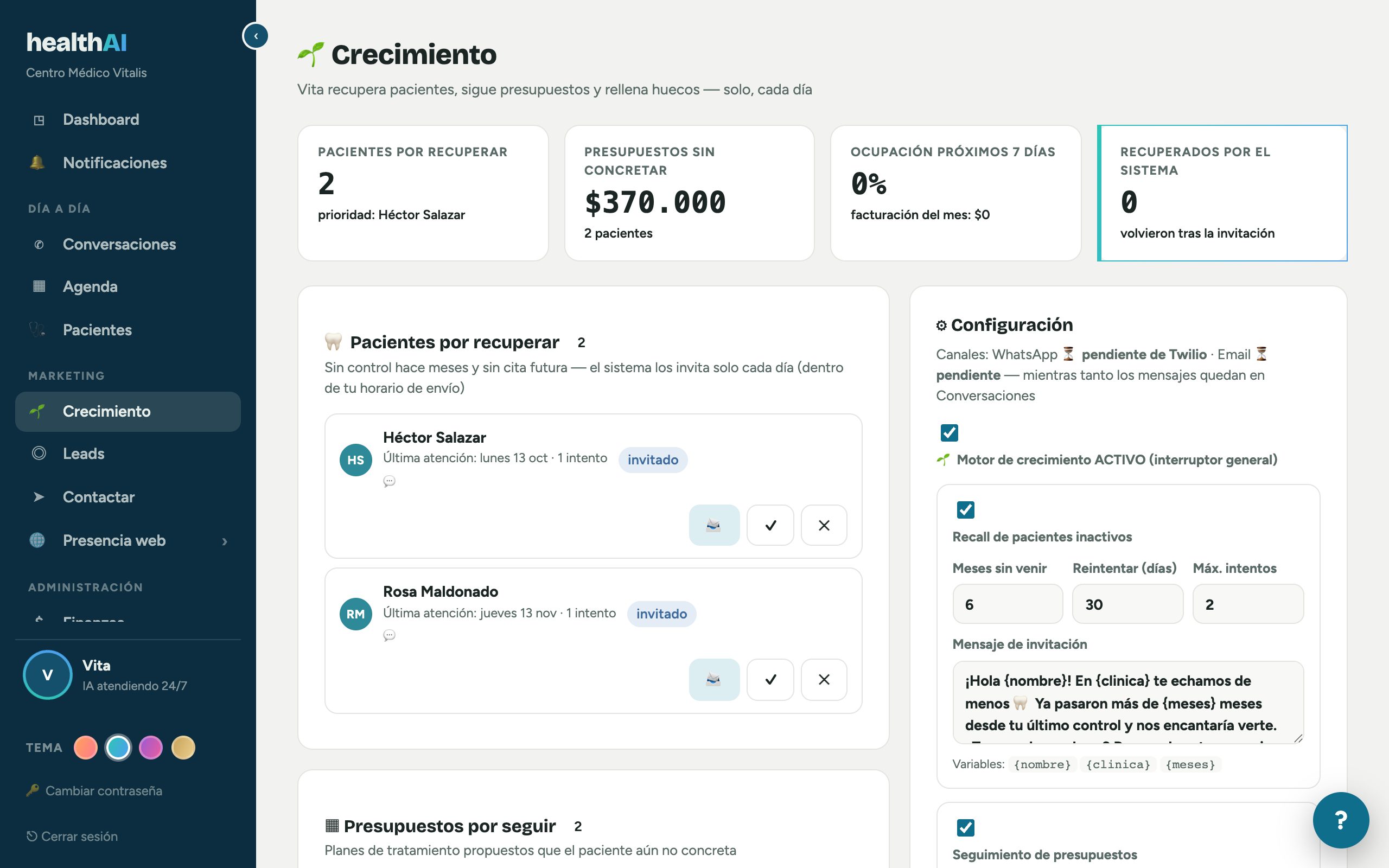
Task: Click Héctor Salazar's invitado badge
Action: [x=653, y=460]
